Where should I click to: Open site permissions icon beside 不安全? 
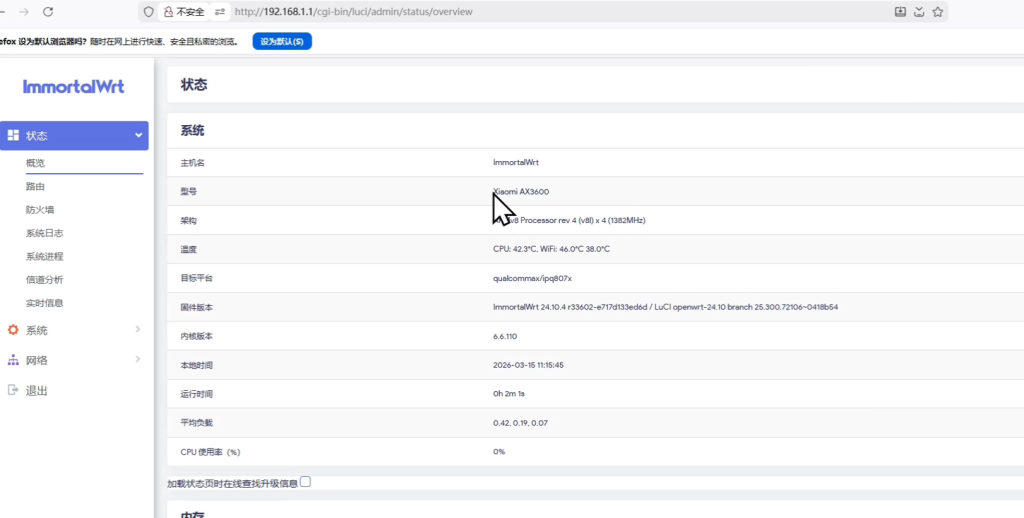coord(220,12)
